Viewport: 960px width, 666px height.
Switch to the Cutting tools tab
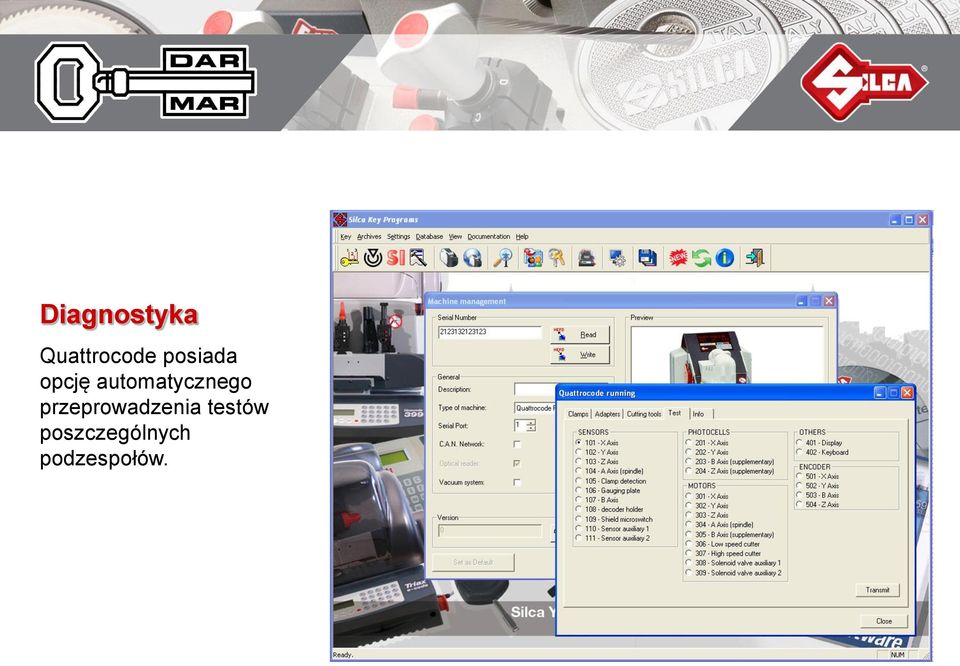[x=644, y=414]
